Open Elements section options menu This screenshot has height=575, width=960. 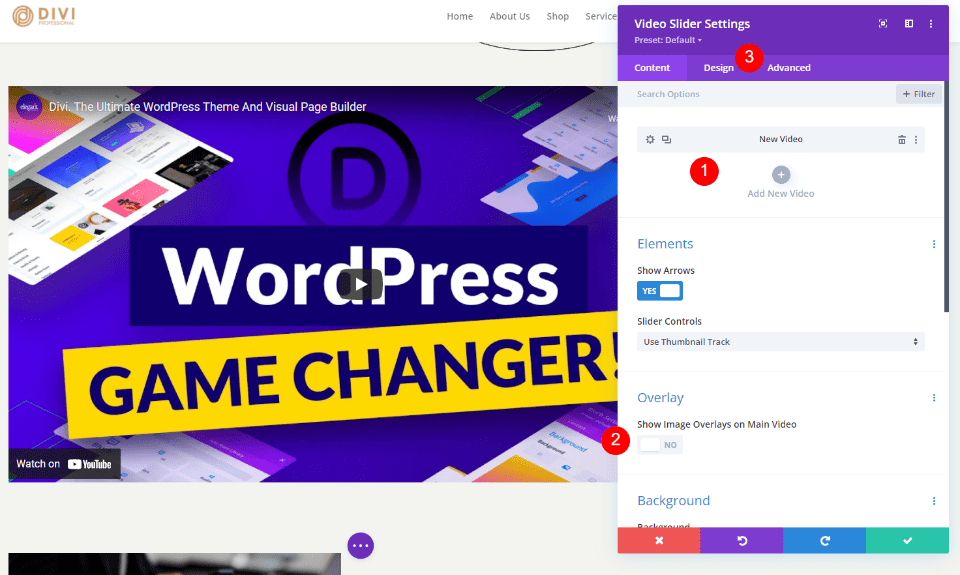point(934,244)
